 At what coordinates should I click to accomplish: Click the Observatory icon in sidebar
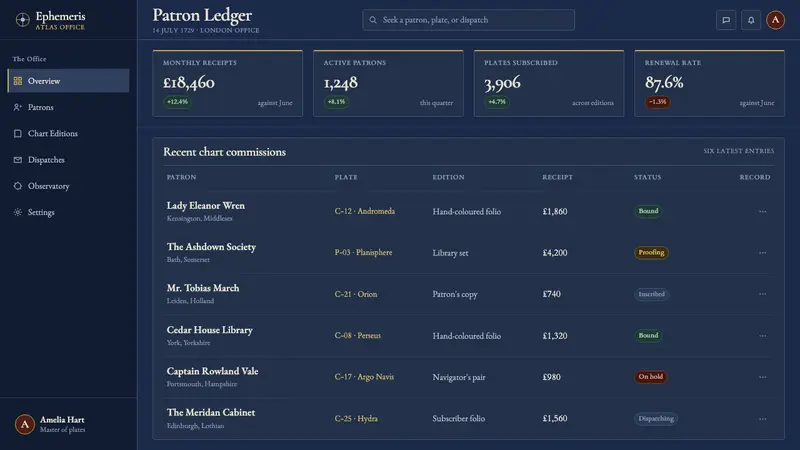tap(18, 186)
